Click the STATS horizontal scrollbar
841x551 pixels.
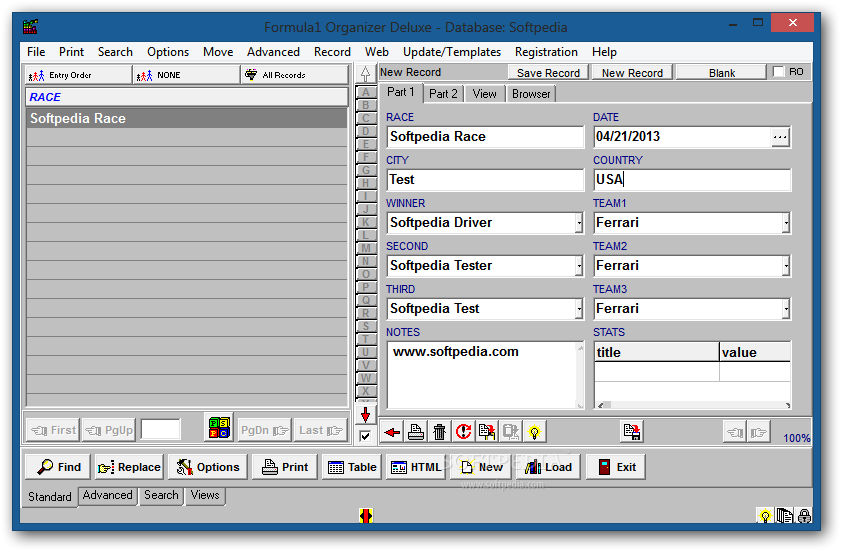(693, 406)
